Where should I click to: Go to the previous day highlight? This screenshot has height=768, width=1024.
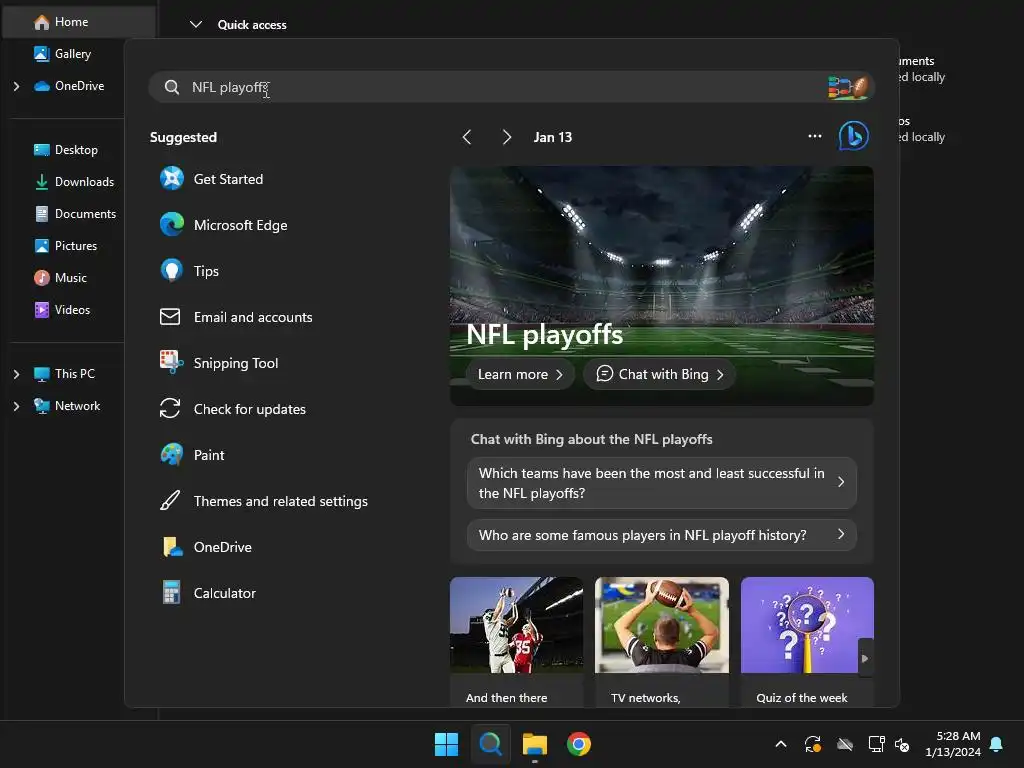pyautogui.click(x=466, y=136)
